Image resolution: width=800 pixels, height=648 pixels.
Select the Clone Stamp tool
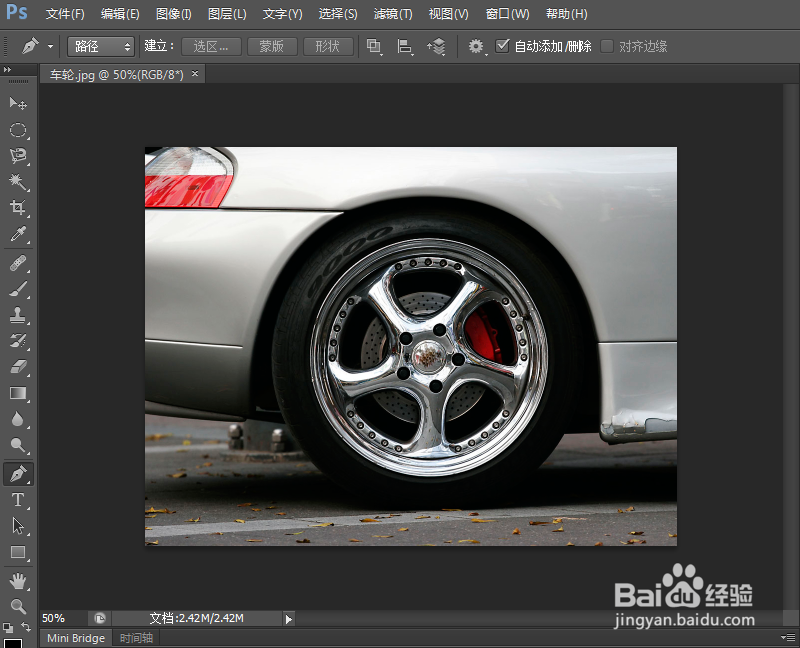[18, 315]
